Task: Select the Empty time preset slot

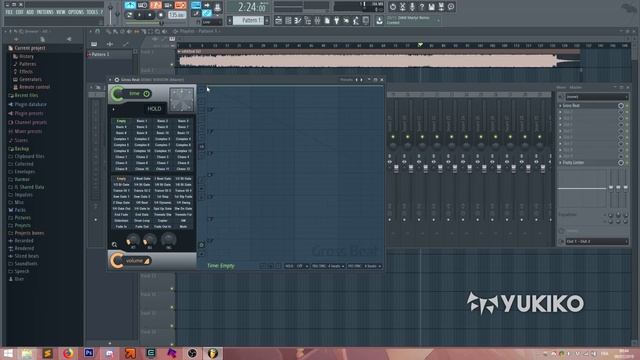Action: click(121, 121)
